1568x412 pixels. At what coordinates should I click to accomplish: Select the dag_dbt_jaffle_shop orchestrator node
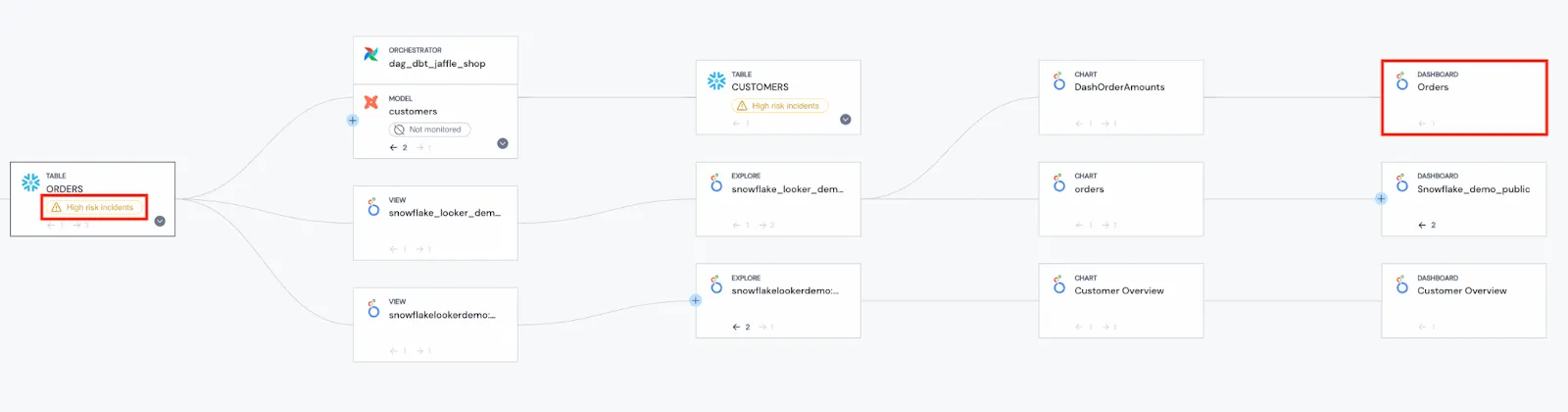coord(435,60)
